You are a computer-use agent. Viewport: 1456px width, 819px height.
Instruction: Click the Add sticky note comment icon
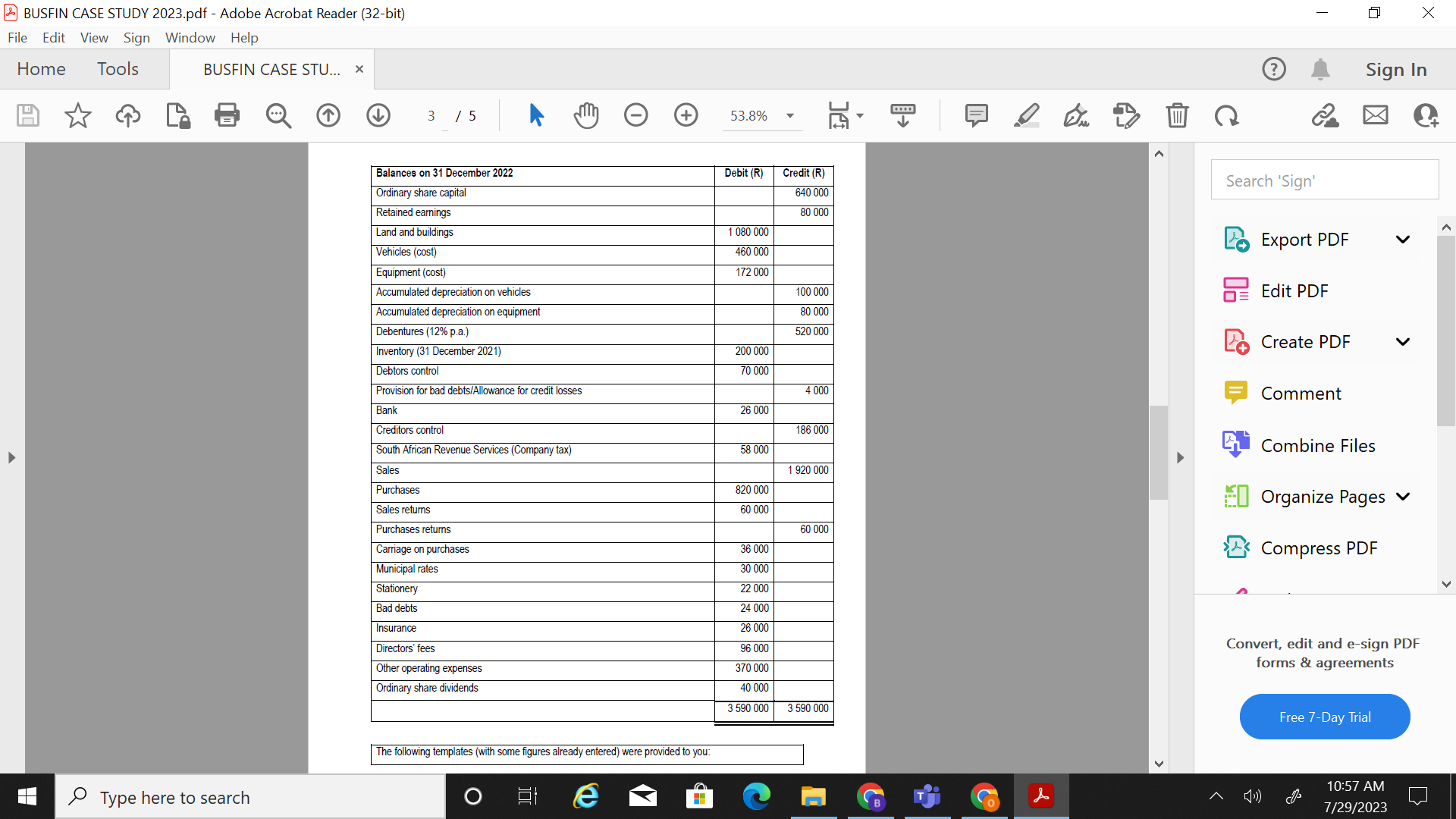point(977,115)
